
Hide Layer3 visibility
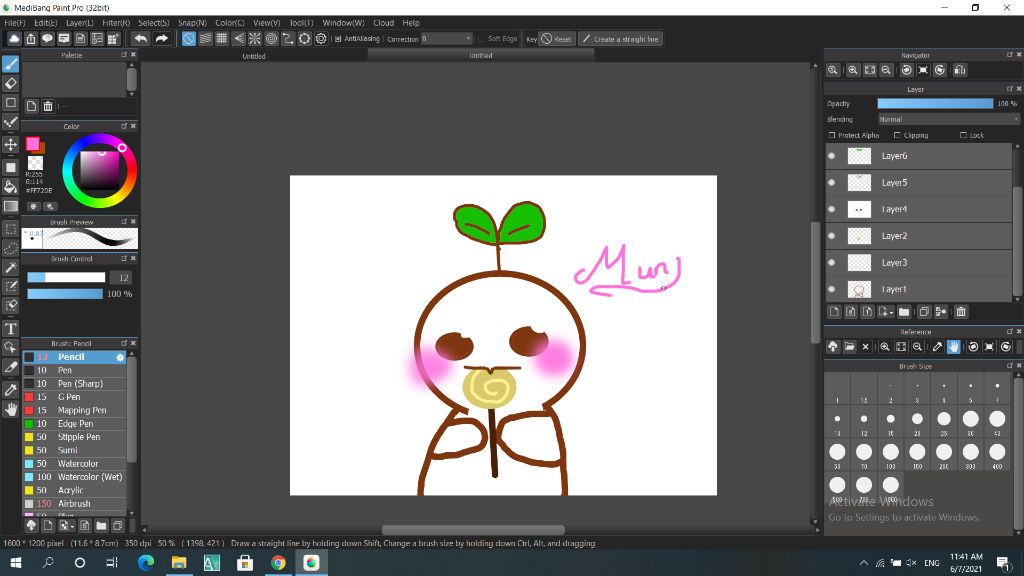[831, 263]
